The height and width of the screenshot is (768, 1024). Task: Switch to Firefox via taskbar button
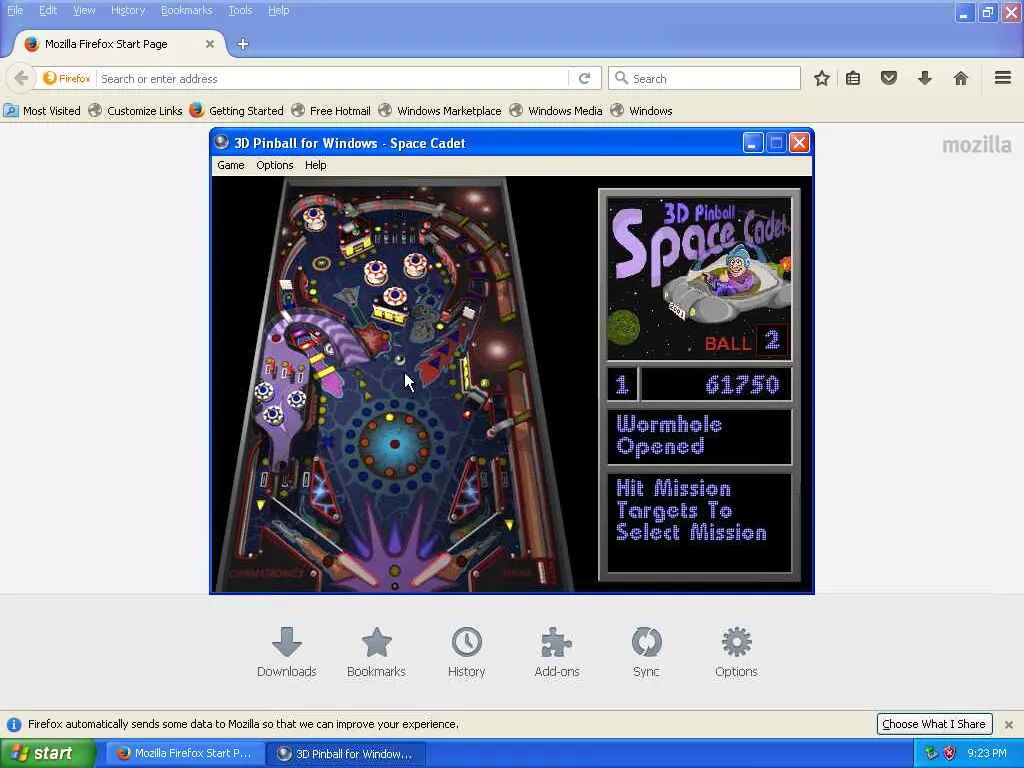(184, 754)
